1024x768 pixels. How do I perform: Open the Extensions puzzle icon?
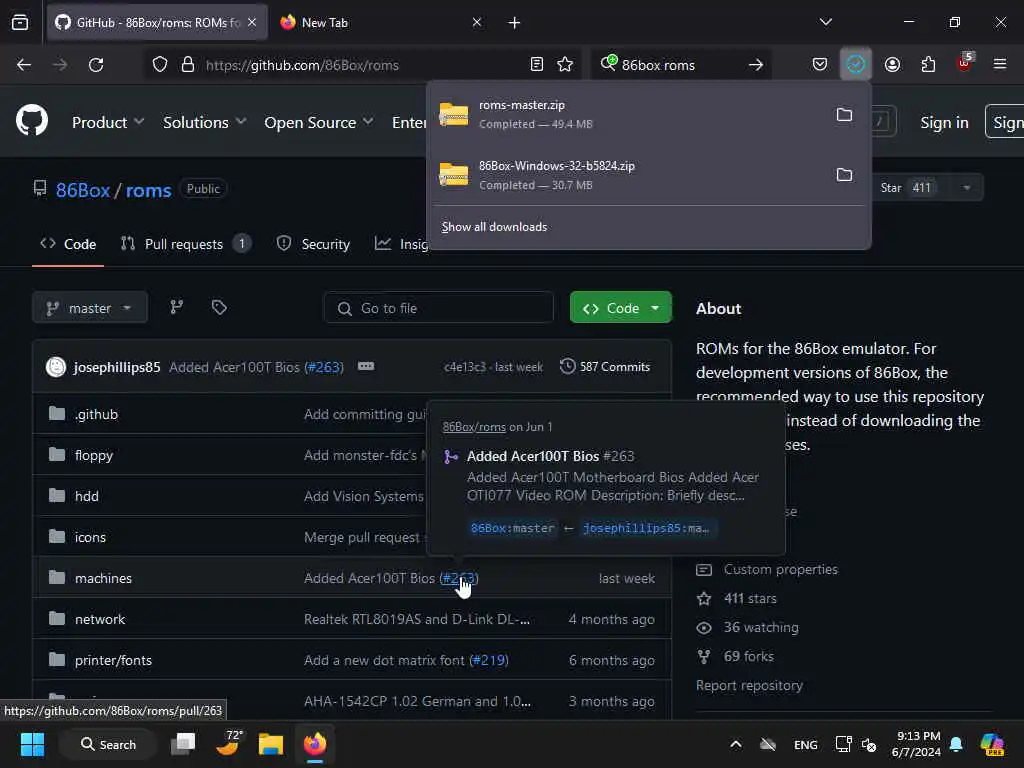point(928,65)
